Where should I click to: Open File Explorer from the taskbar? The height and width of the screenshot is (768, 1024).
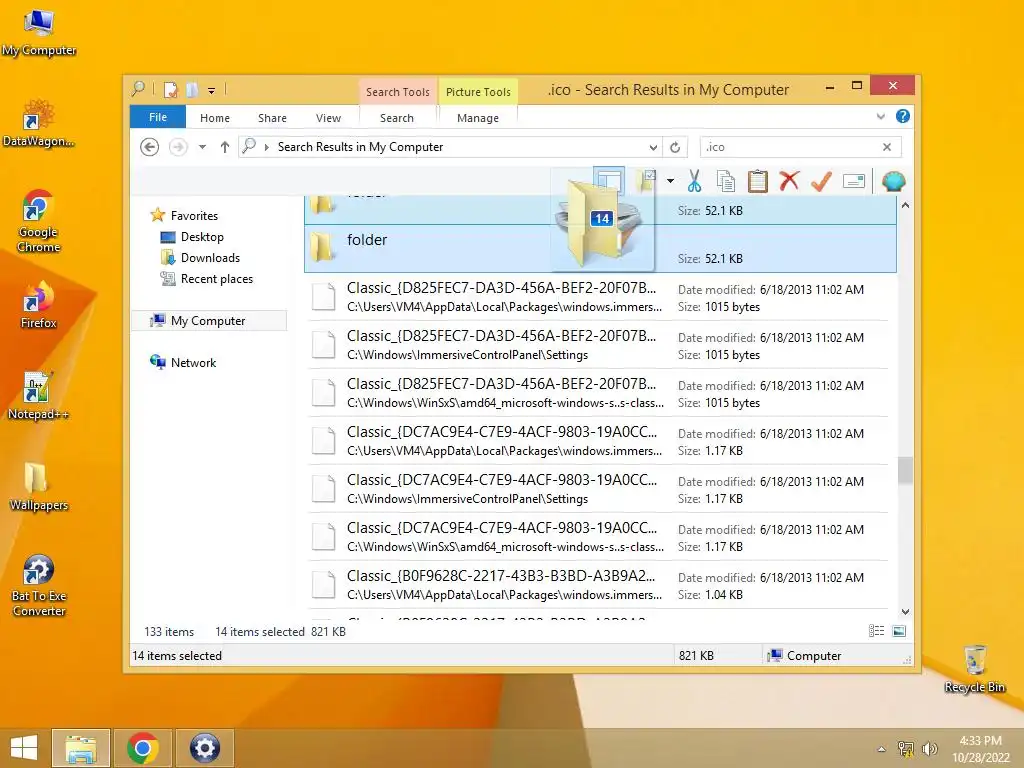[x=81, y=748]
